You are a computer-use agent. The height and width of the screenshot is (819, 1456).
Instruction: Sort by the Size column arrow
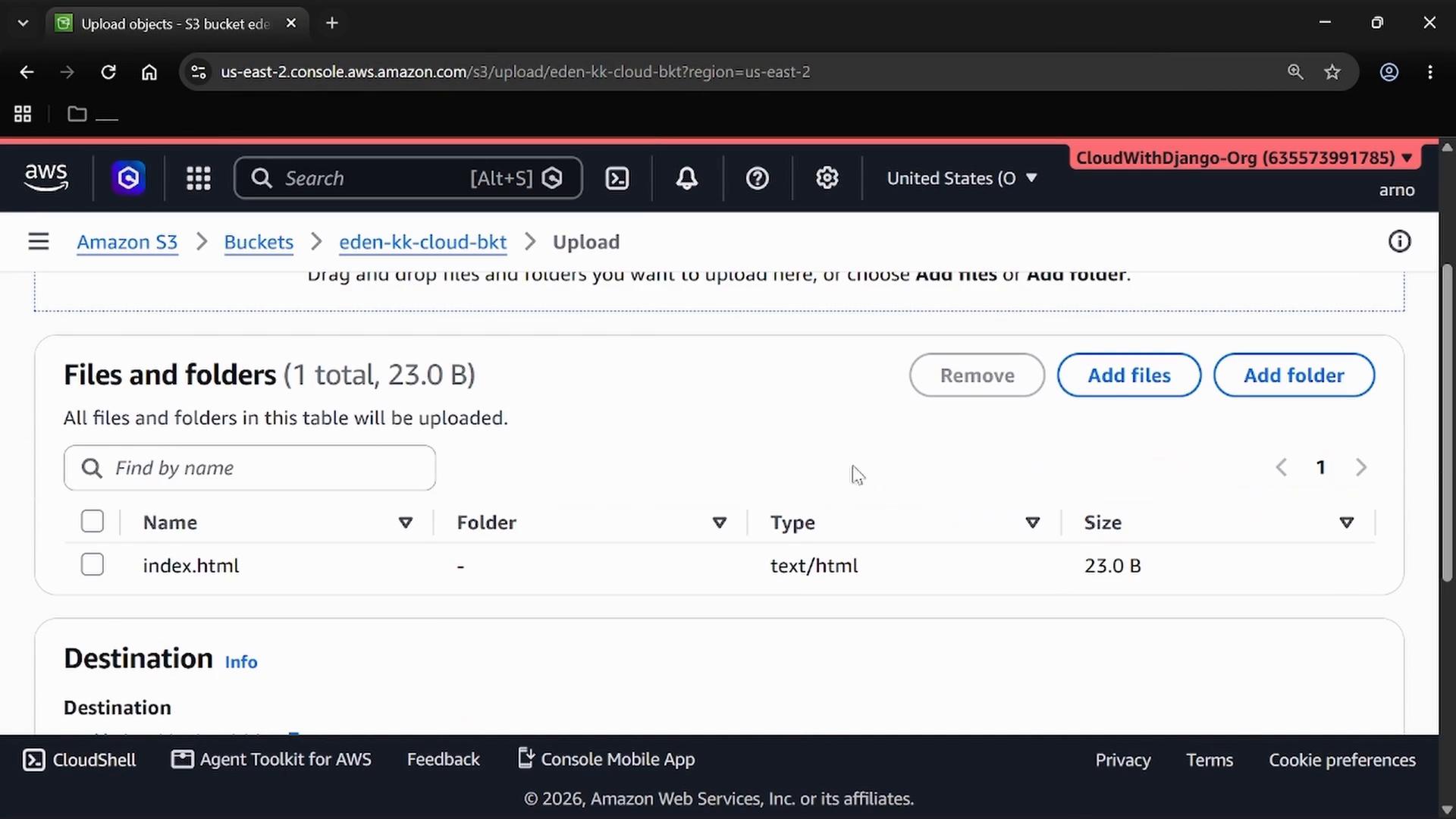click(x=1347, y=522)
